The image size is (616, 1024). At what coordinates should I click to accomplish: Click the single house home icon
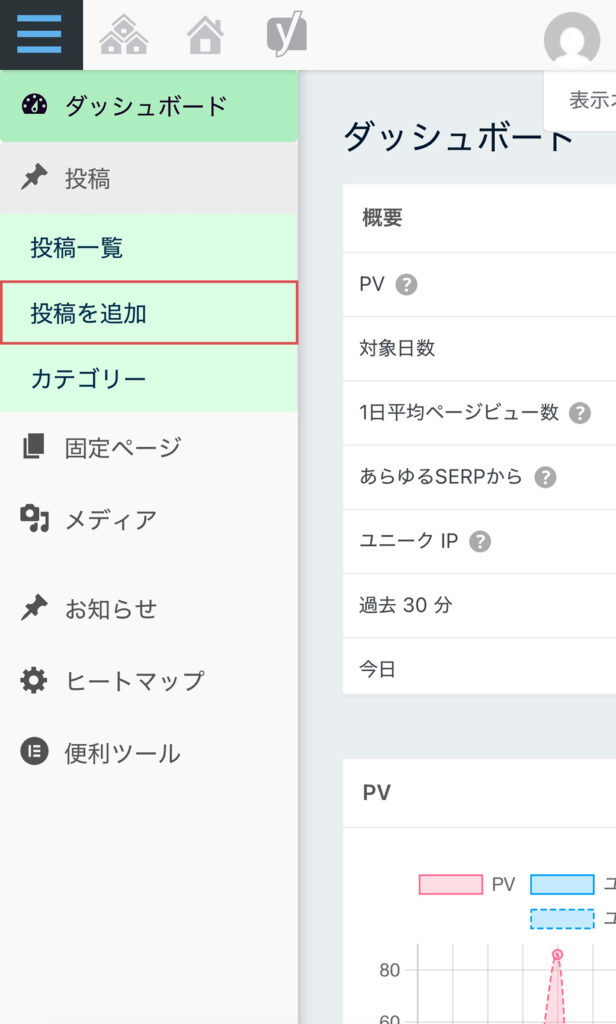(205, 36)
